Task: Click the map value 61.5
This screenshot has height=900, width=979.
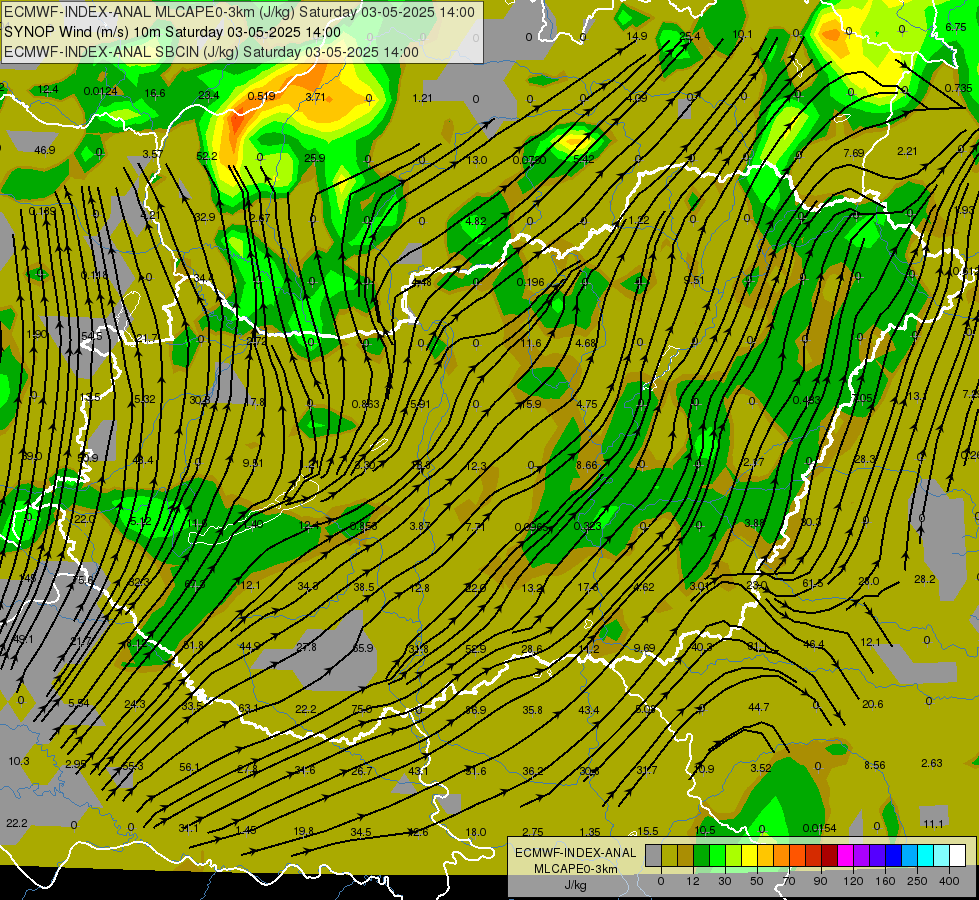Action: pos(813,583)
